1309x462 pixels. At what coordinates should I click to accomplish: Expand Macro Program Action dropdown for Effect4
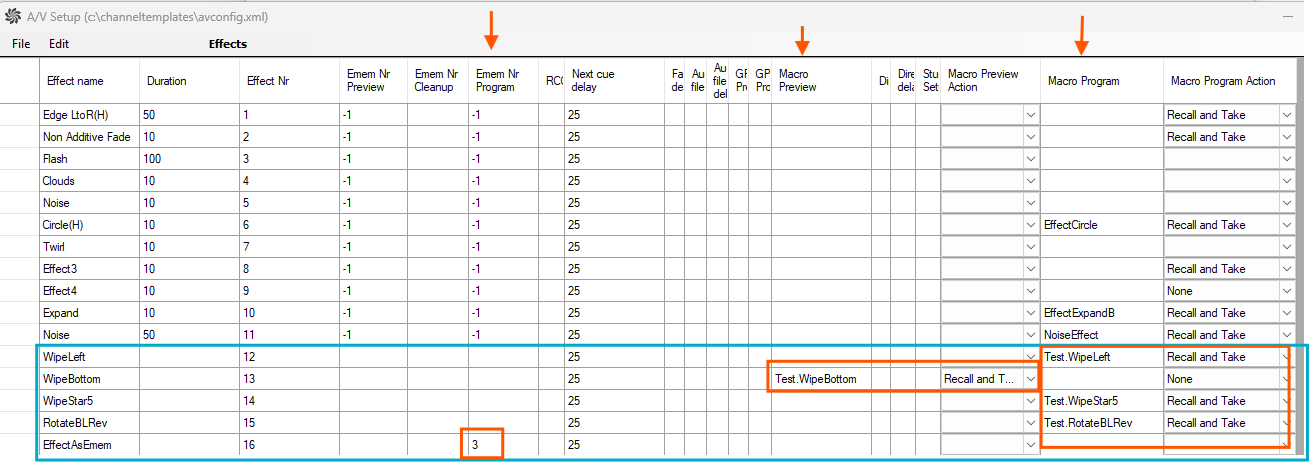point(1286,291)
